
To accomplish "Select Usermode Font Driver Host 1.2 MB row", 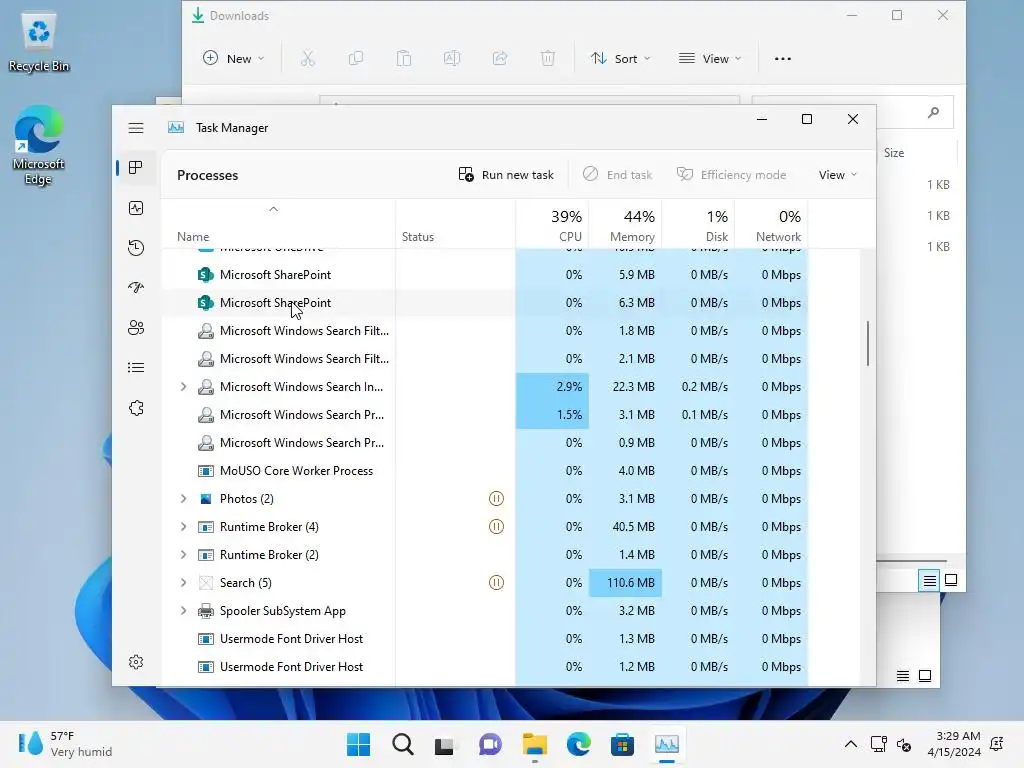I will 485,667.
